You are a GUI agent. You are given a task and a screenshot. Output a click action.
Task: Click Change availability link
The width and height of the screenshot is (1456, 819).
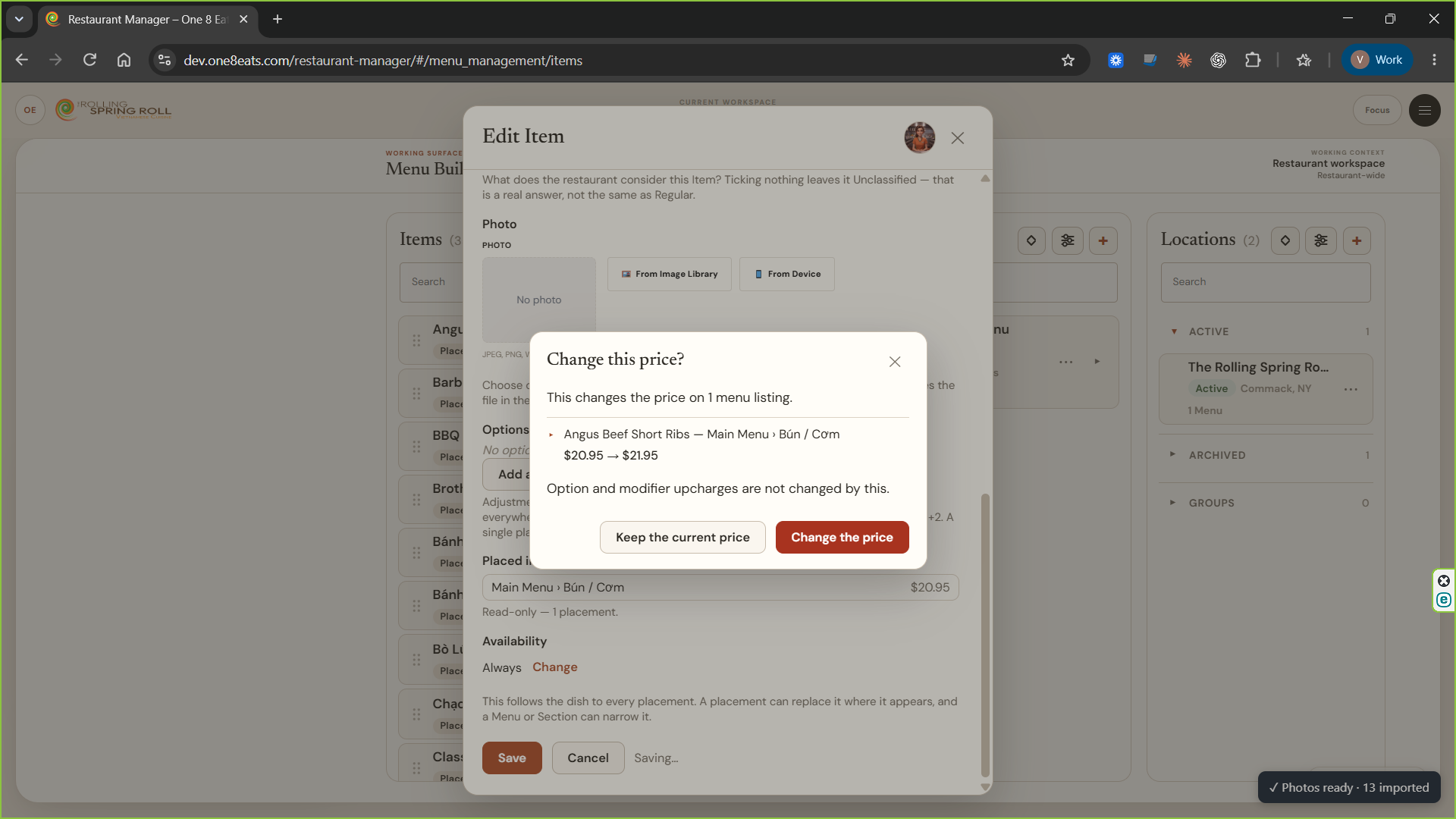coord(554,667)
